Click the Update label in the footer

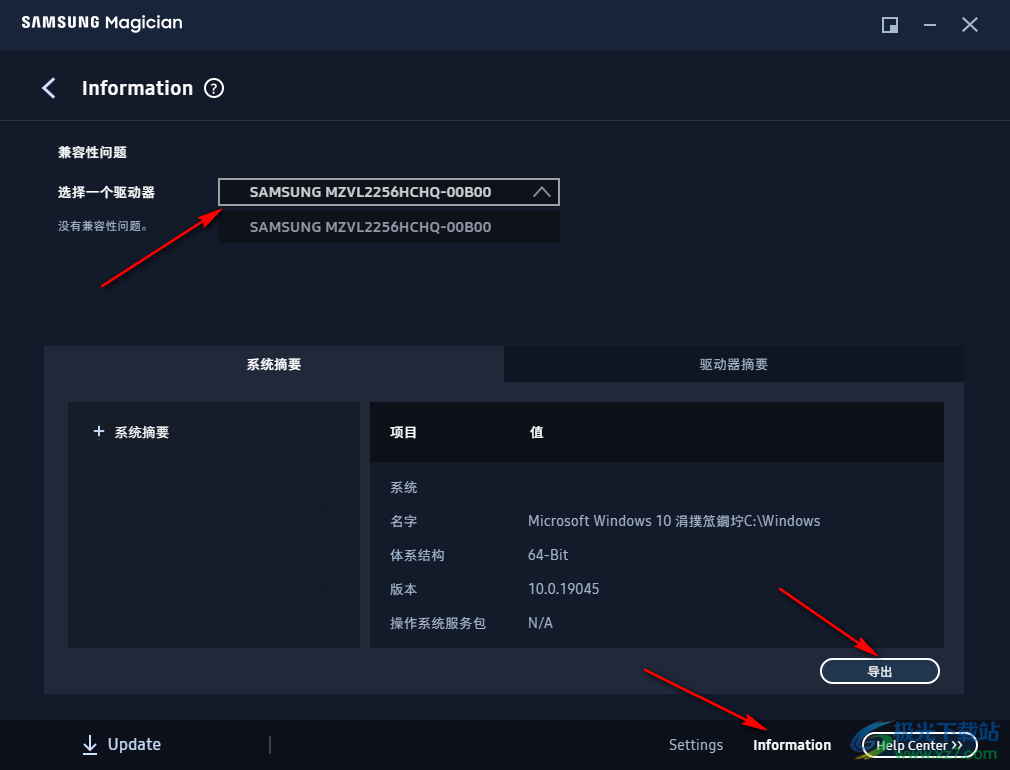pyautogui.click(x=134, y=744)
